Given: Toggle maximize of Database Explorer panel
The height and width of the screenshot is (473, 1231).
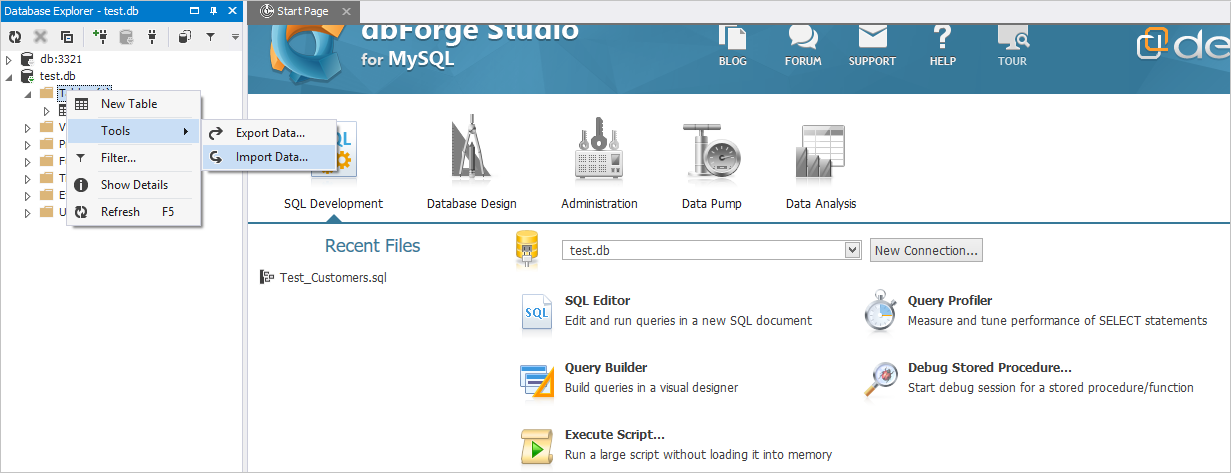Looking at the screenshot, I should tap(196, 11).
